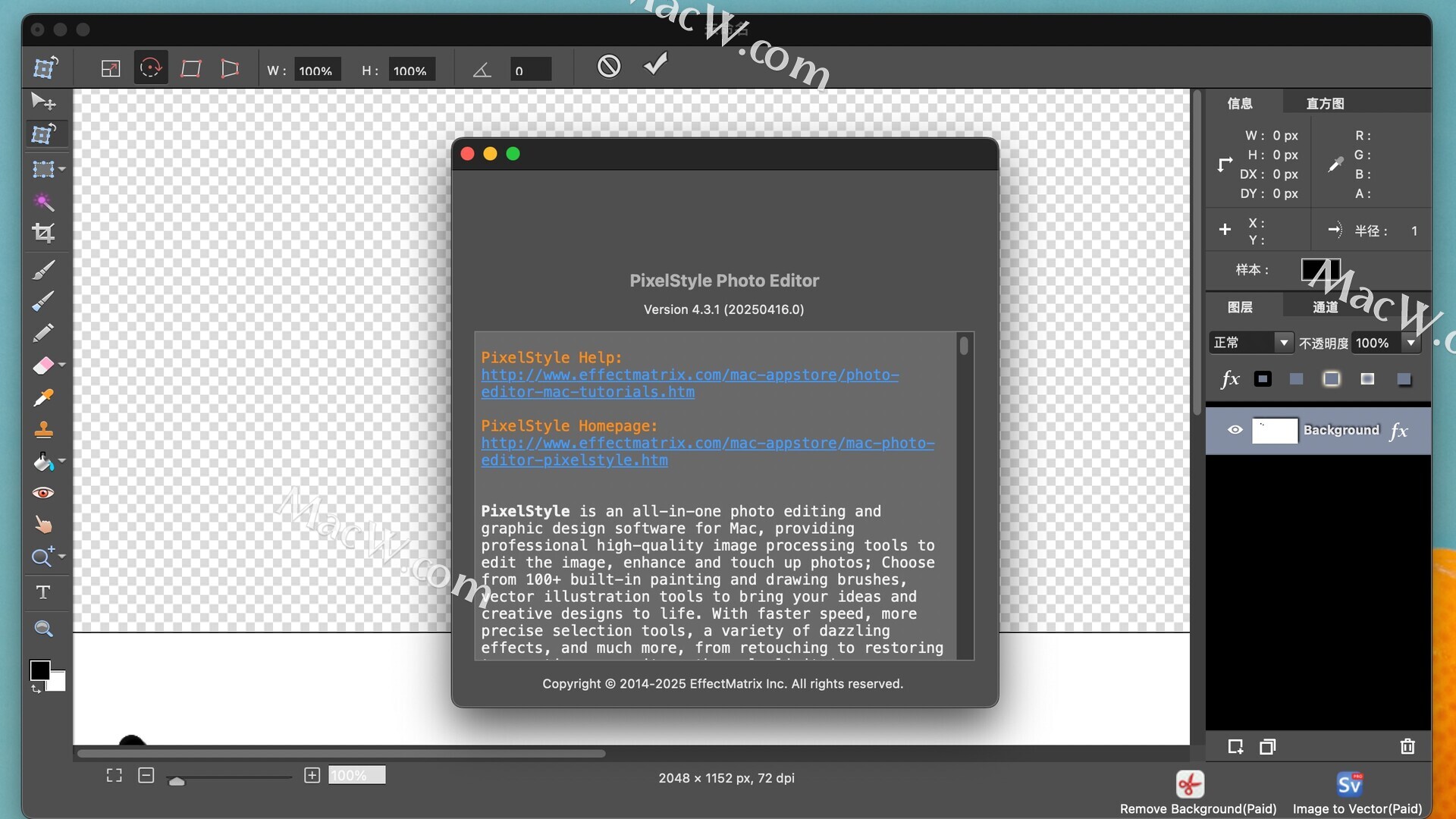The height and width of the screenshot is (819, 1456).
Task: Switch to the 信息 tab
Action: pos(1240,103)
